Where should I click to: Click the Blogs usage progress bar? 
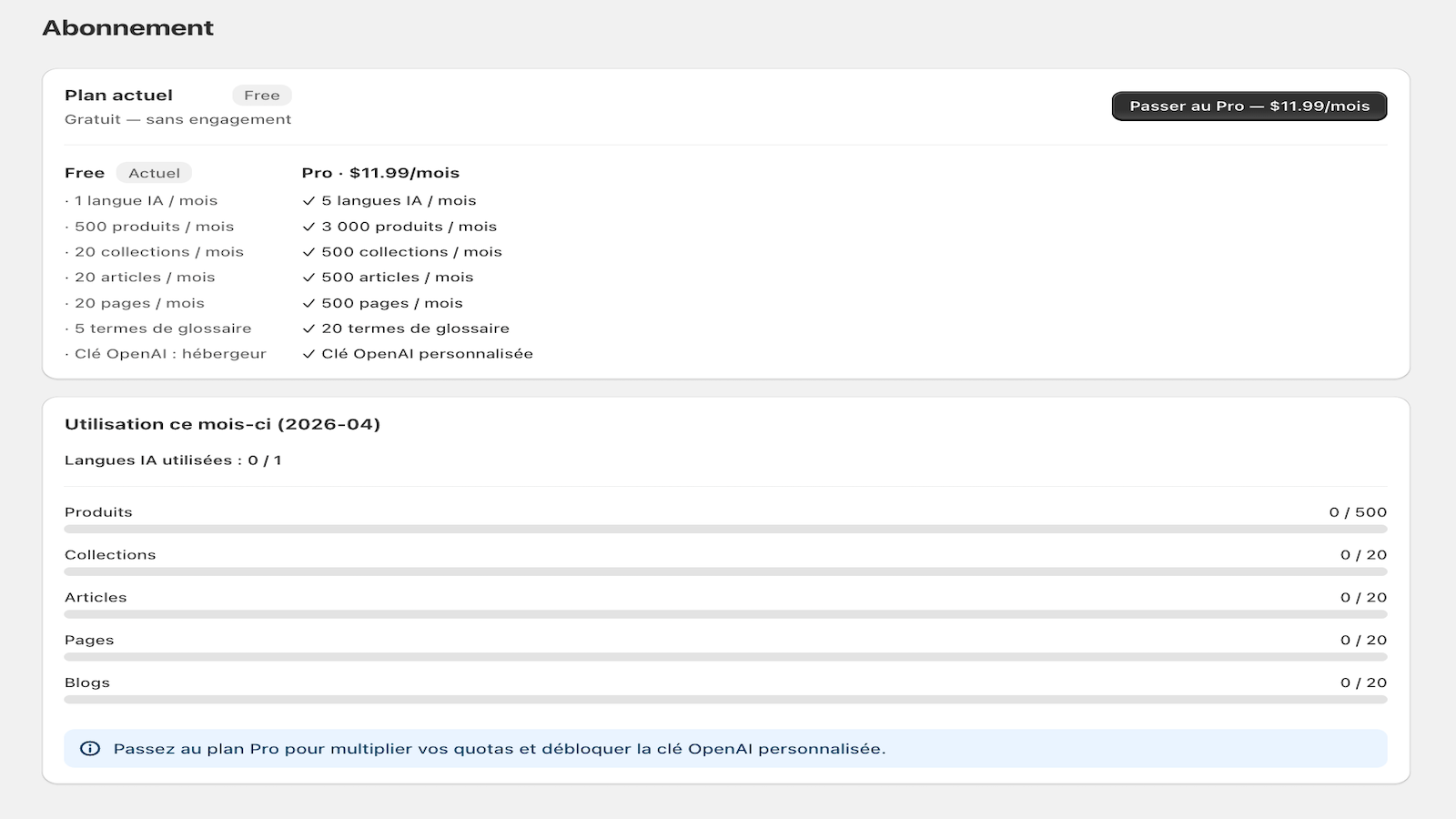click(x=725, y=700)
